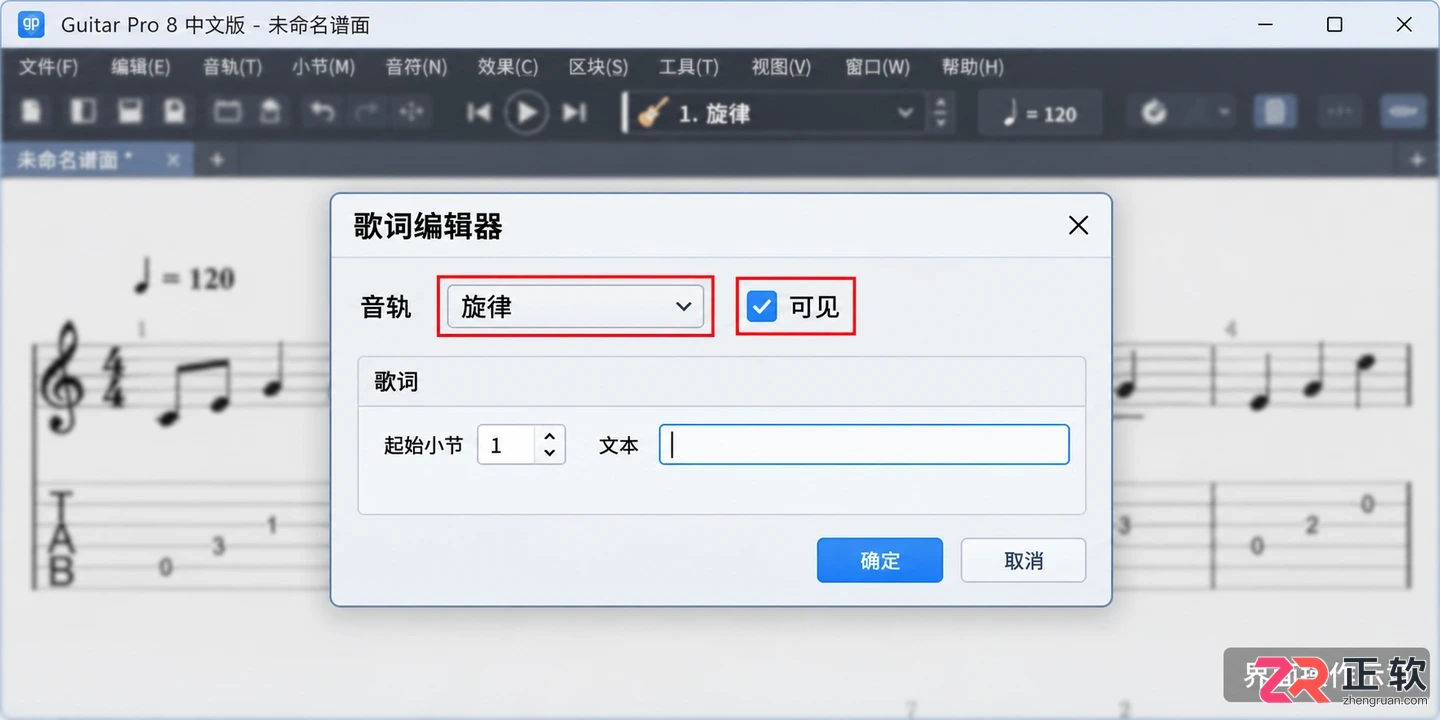1440x720 pixels.
Task: Click the guitar icon beside the track name
Action: pos(653,113)
